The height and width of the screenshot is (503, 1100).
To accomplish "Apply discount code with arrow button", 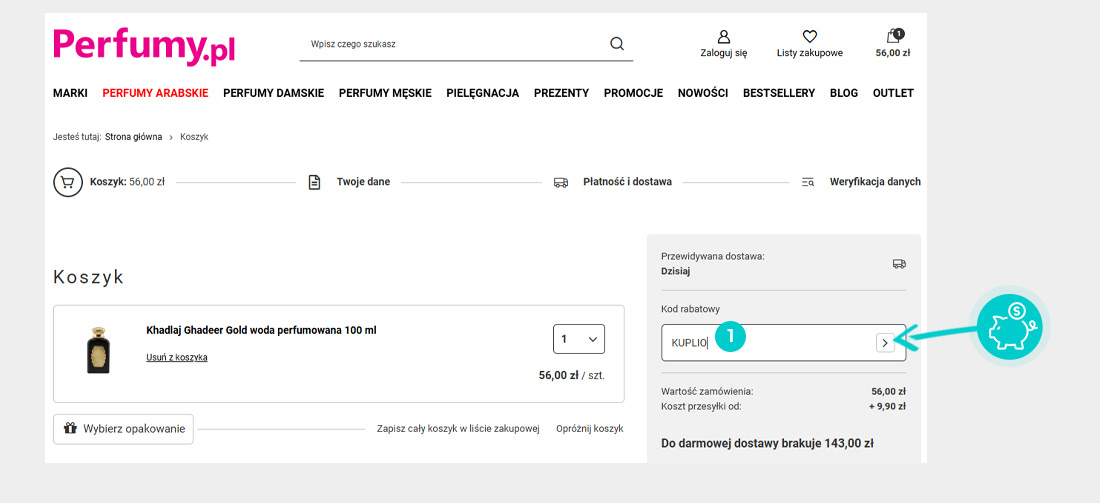I will tap(885, 342).
